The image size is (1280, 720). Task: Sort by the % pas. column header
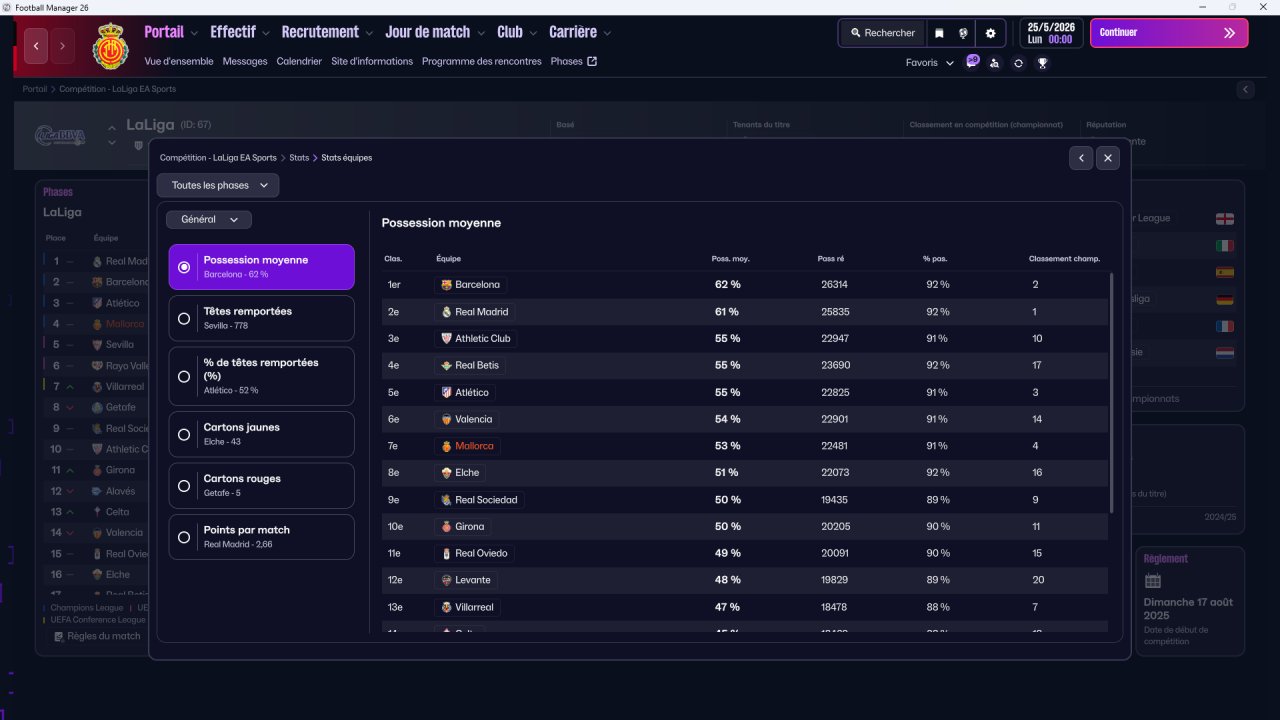tap(935, 259)
